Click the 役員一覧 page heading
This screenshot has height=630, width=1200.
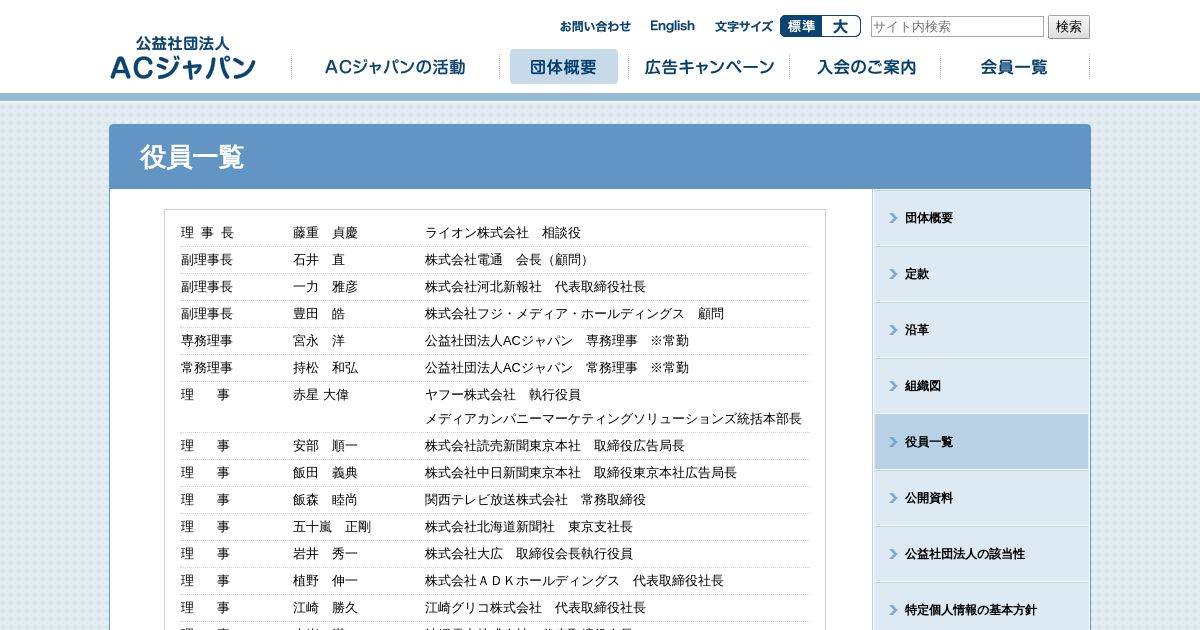[x=192, y=157]
